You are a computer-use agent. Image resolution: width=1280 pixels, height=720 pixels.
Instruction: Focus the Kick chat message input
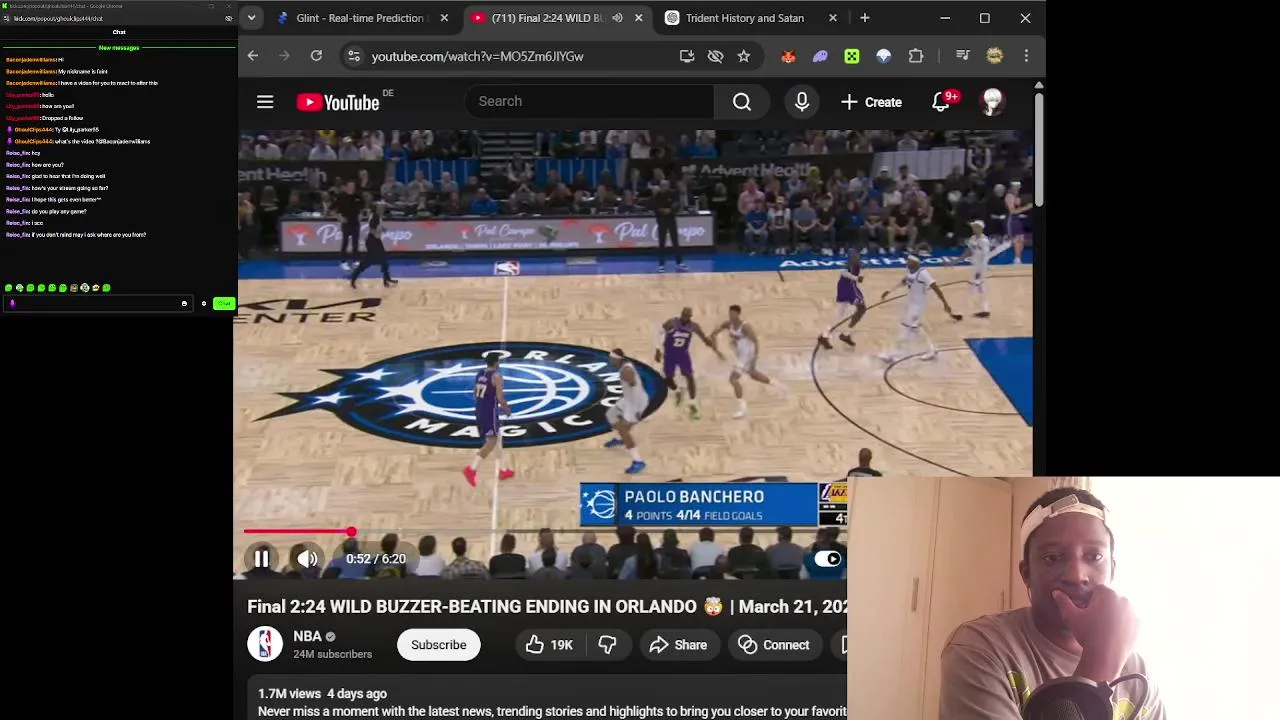[x=97, y=303]
